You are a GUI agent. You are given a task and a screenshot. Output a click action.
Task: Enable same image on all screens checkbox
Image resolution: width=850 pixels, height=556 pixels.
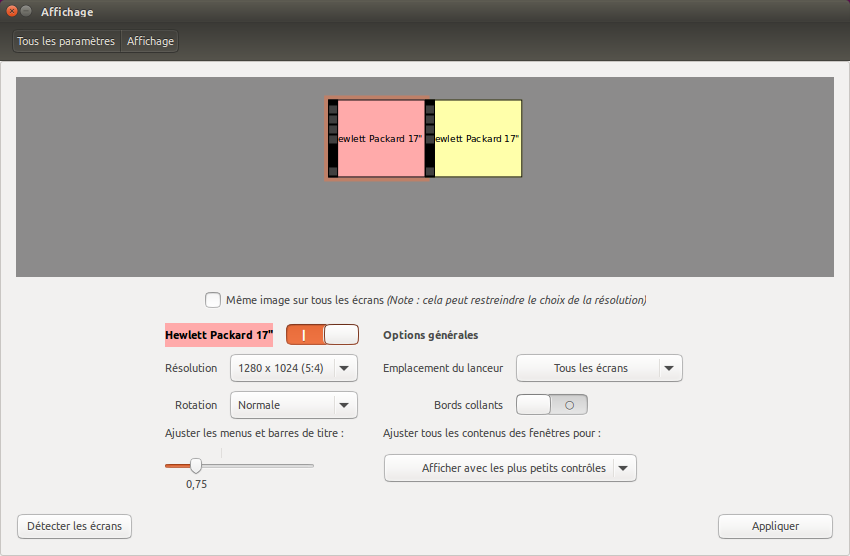coord(213,300)
